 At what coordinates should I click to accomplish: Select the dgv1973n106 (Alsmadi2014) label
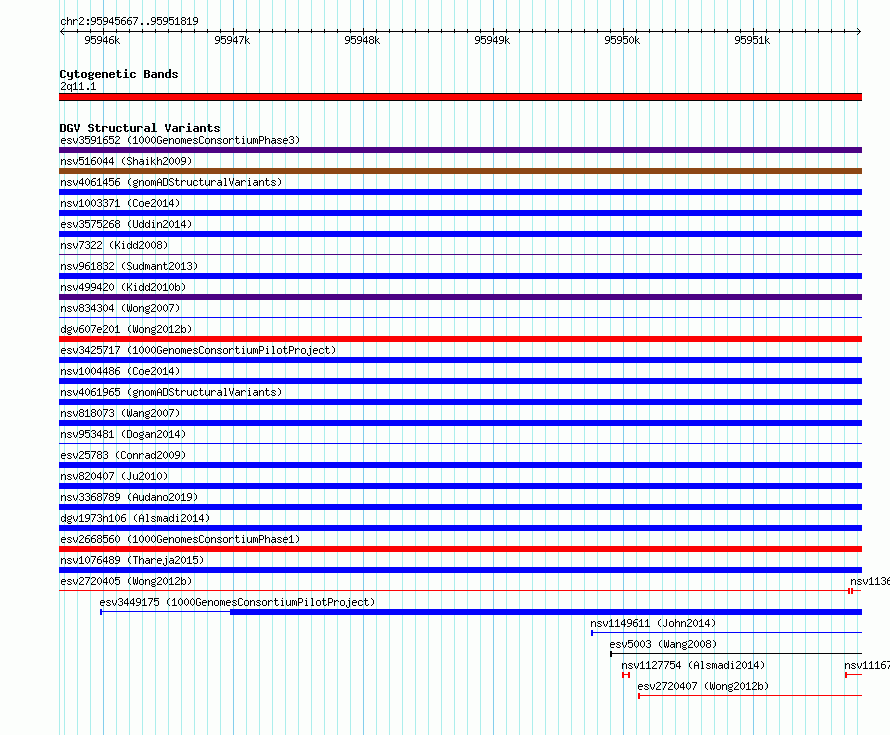pyautogui.click(x=135, y=518)
